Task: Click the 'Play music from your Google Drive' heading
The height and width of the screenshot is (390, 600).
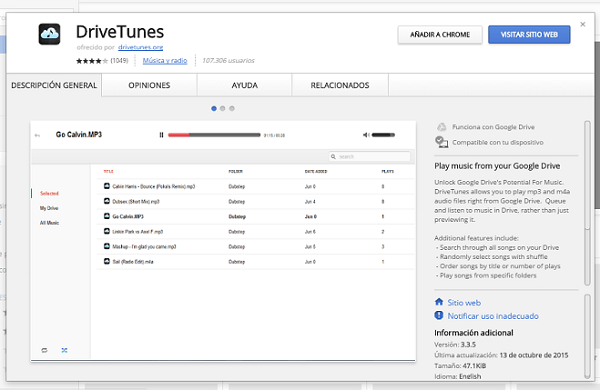Action: (x=497, y=166)
